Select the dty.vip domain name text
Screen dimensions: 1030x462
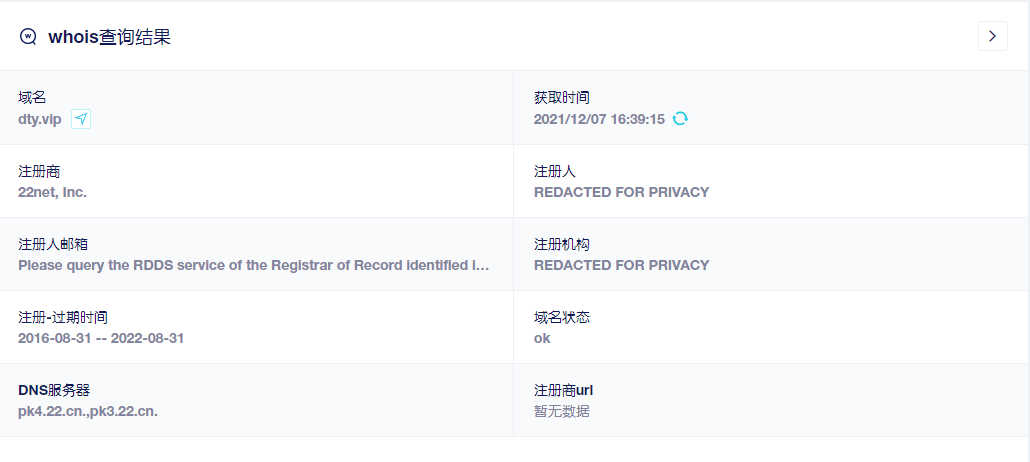(x=40, y=119)
